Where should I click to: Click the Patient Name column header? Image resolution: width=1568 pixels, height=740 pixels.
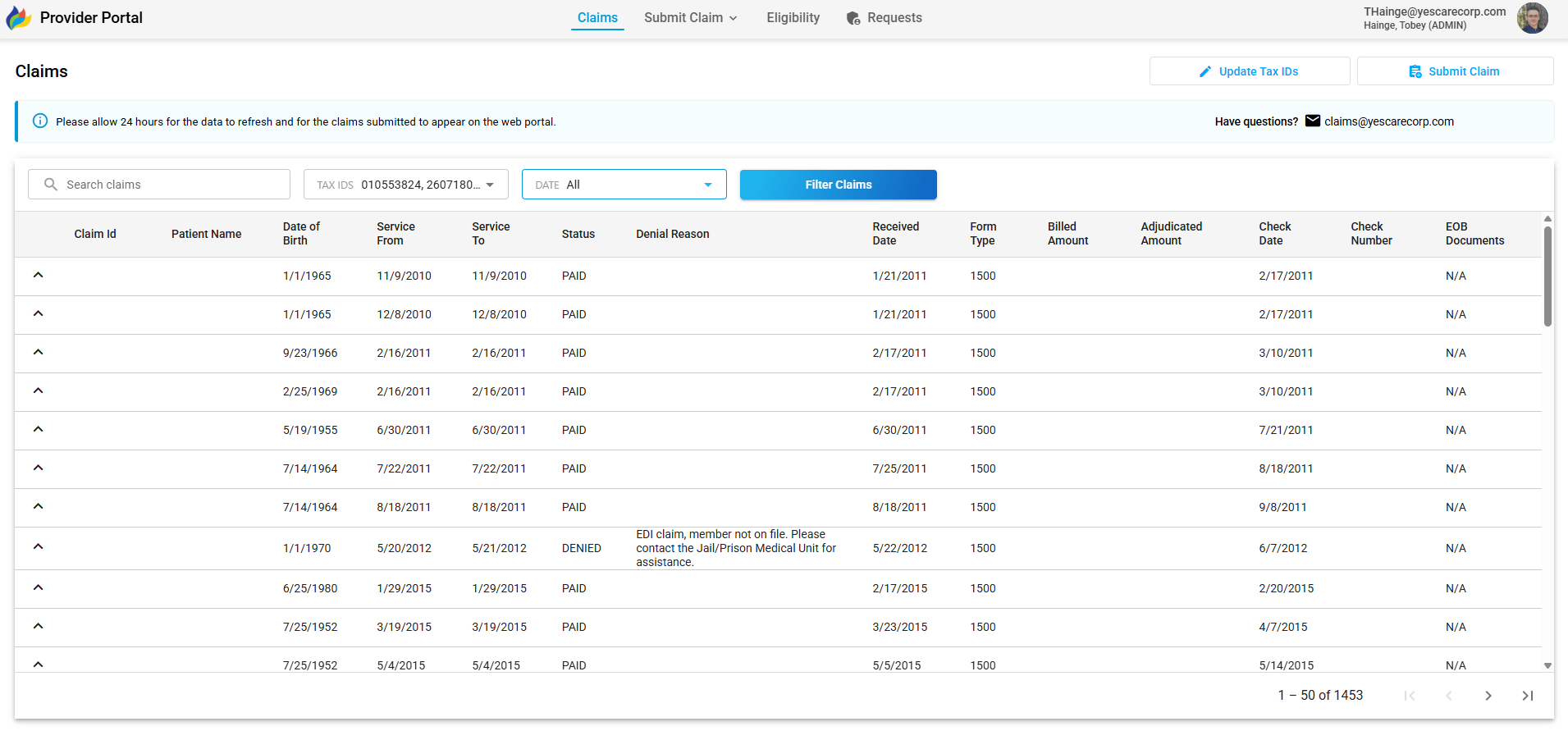point(207,234)
